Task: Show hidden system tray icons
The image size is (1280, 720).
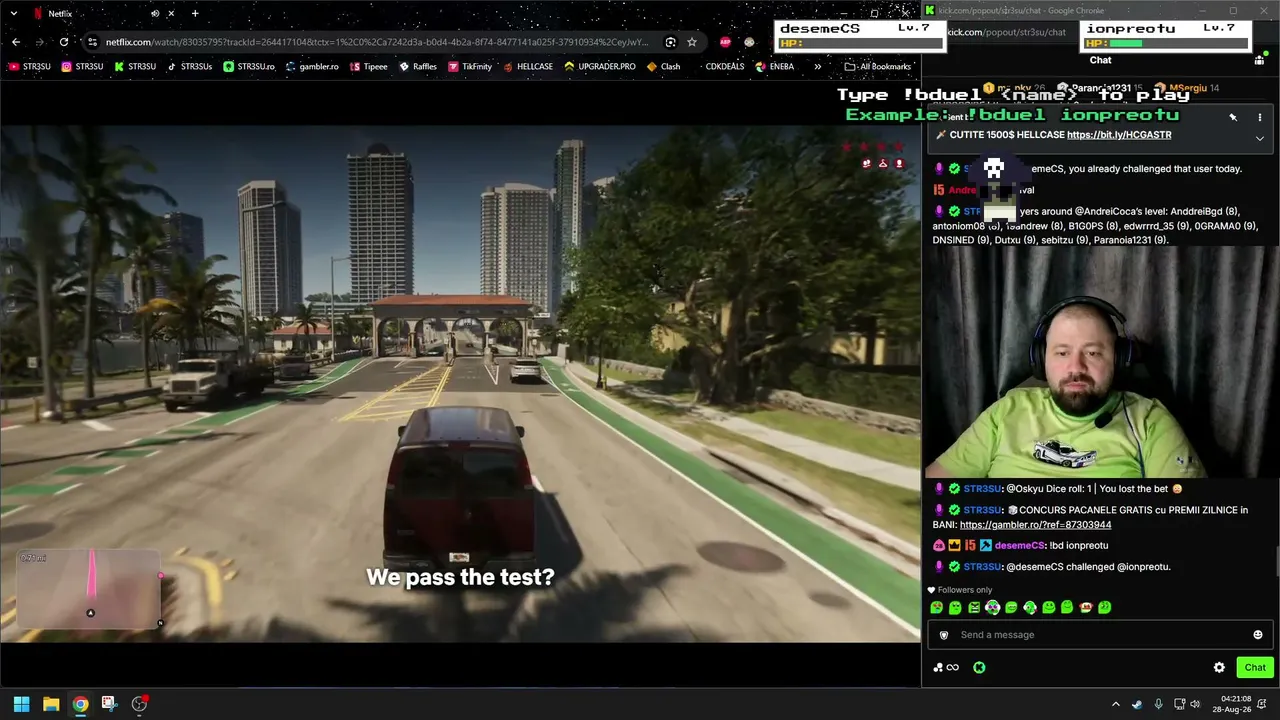Action: click(x=1116, y=704)
